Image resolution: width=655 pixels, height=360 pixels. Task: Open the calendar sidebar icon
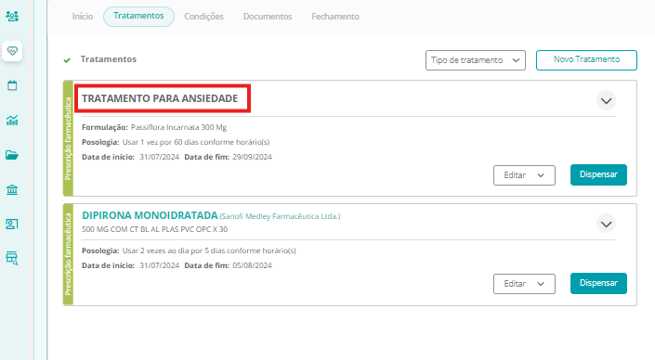coord(12,85)
